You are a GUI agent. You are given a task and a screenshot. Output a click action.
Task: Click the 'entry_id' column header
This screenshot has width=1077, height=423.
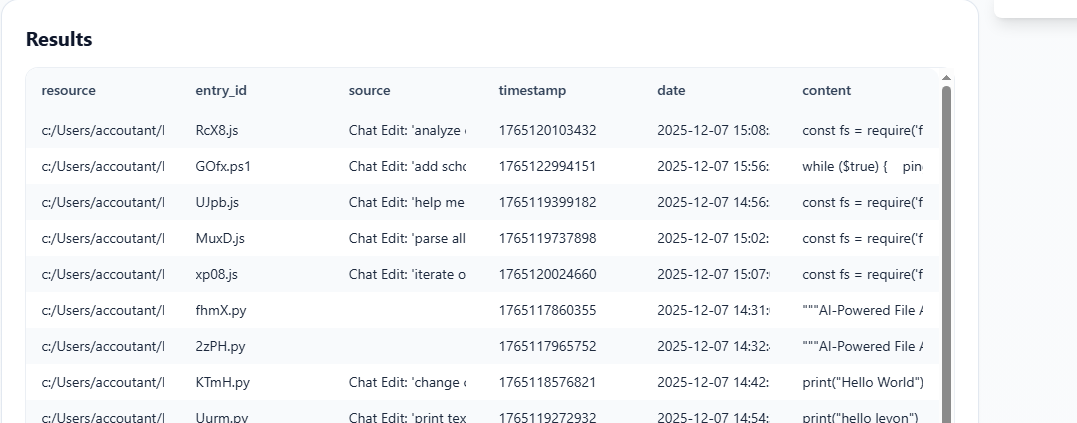coord(221,90)
